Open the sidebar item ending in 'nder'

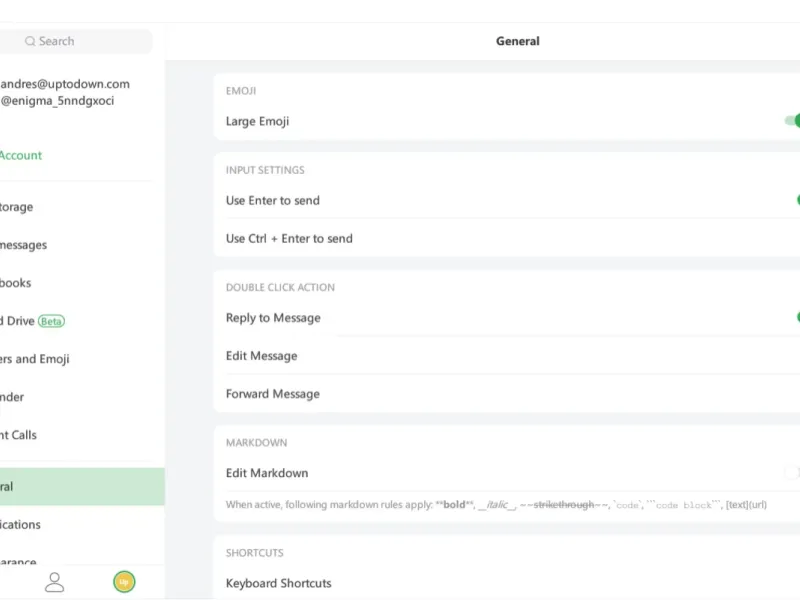tap(82, 397)
